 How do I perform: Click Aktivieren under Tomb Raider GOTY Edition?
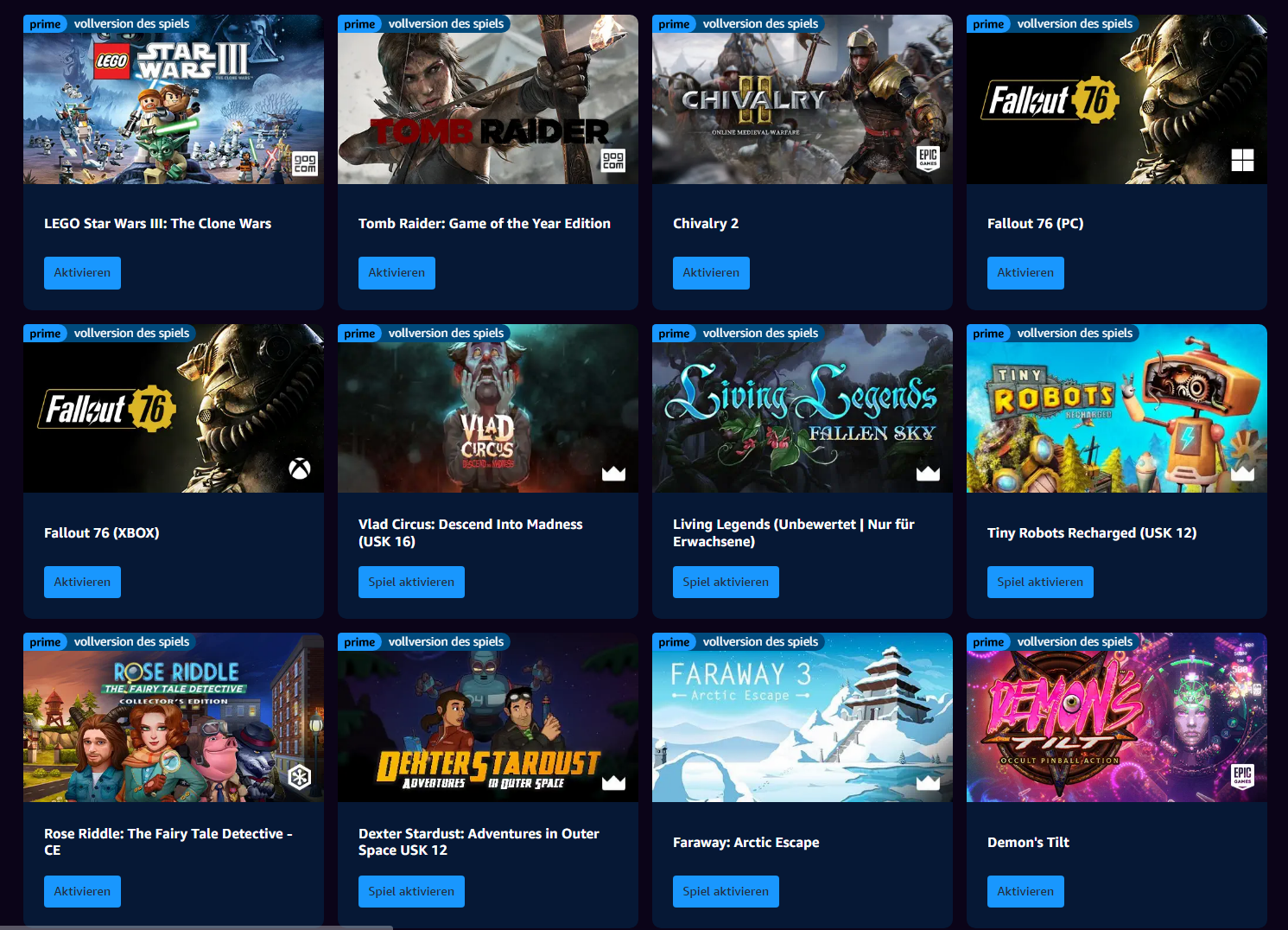point(397,273)
